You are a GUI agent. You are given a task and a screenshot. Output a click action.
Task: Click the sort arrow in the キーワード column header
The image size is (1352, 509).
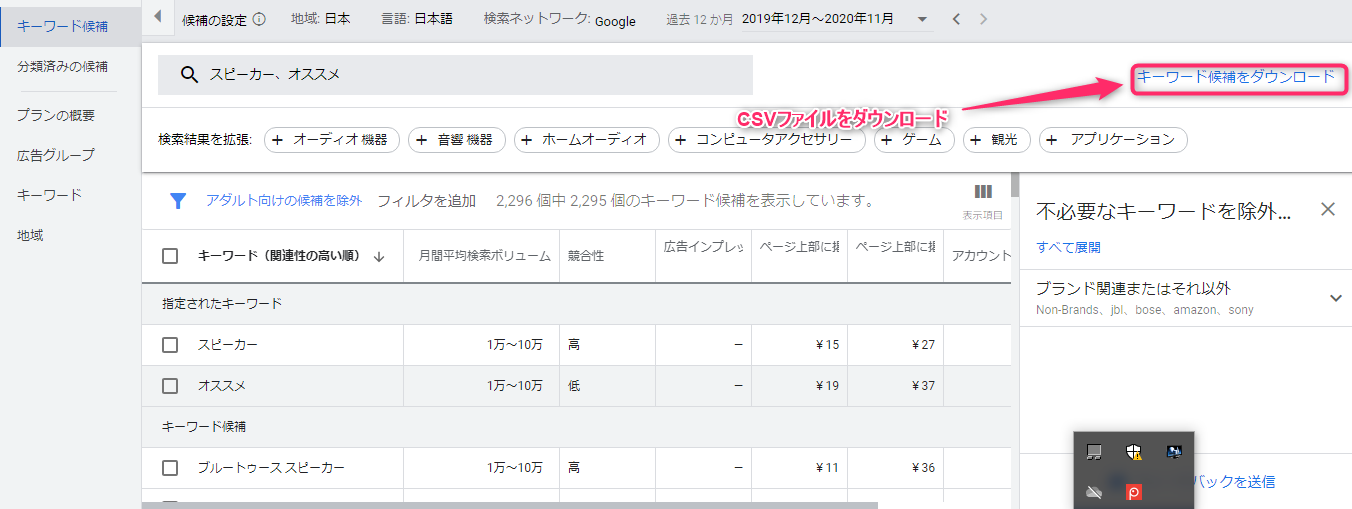[x=379, y=257]
